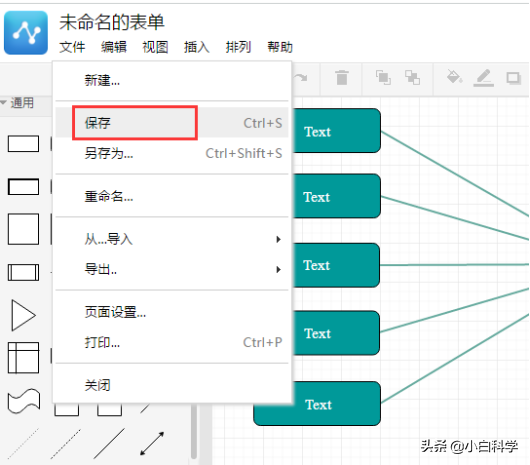Click the shadow rectangle icon in toolbar

tap(513, 78)
